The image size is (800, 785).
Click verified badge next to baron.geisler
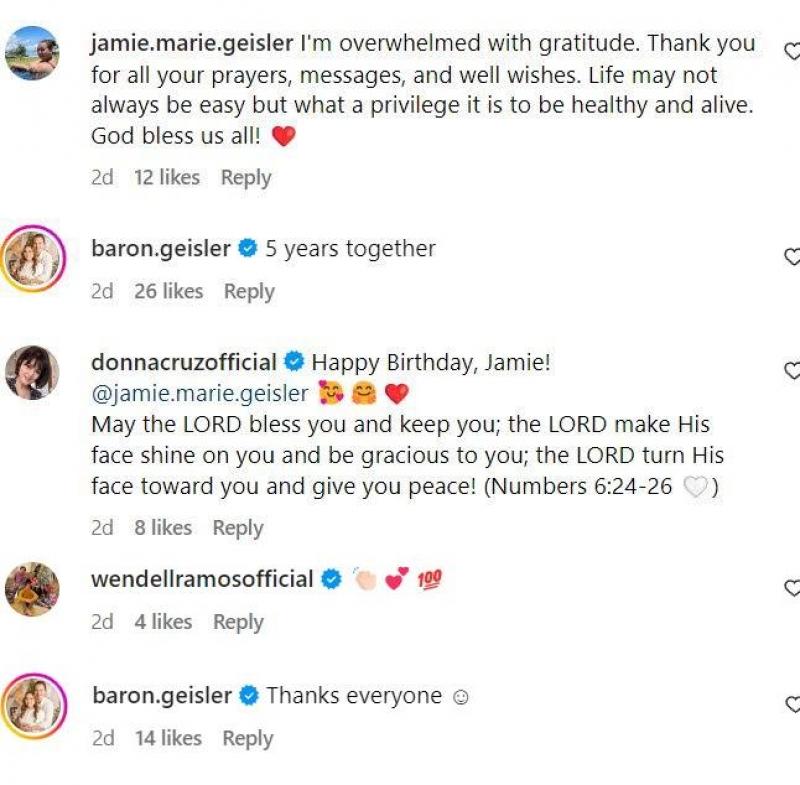242,249
